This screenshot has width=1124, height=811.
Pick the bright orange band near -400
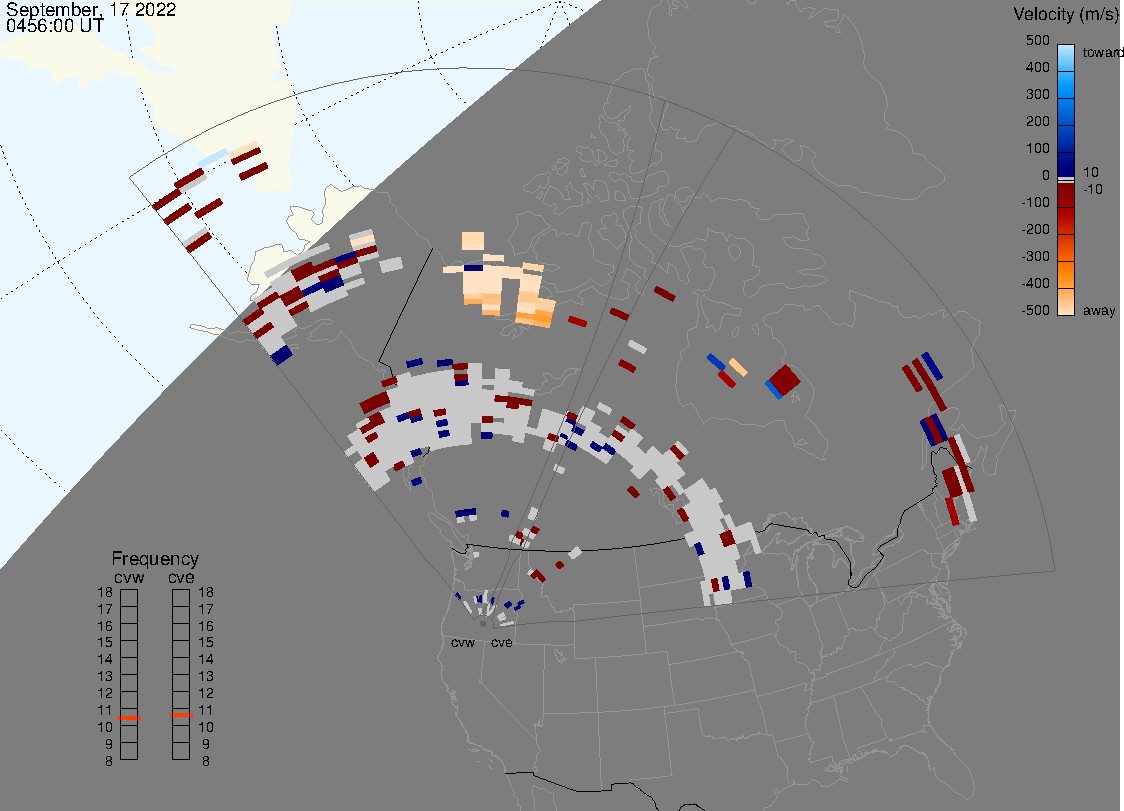pos(1066,277)
